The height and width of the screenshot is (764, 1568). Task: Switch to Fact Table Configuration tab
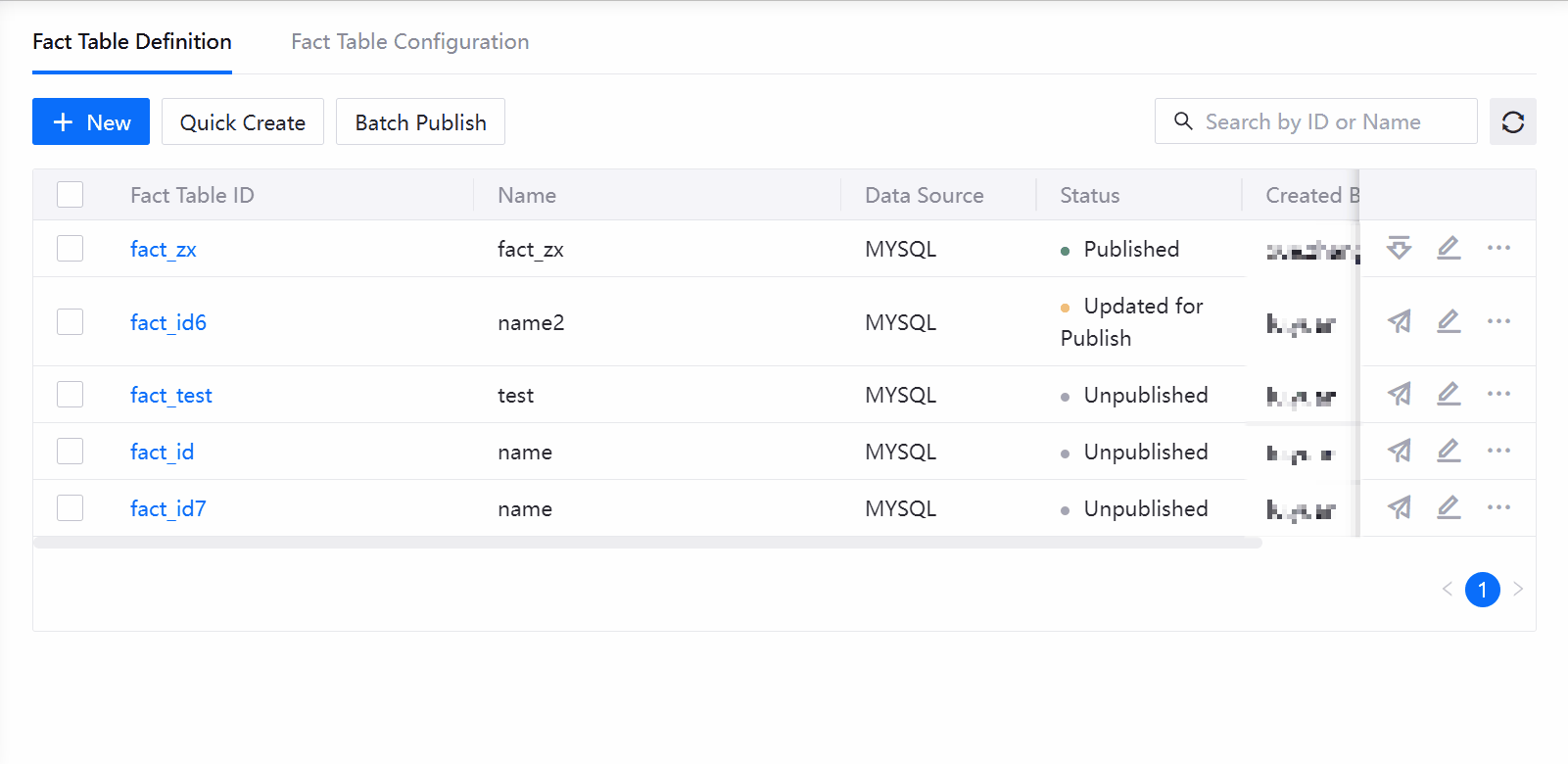point(409,42)
